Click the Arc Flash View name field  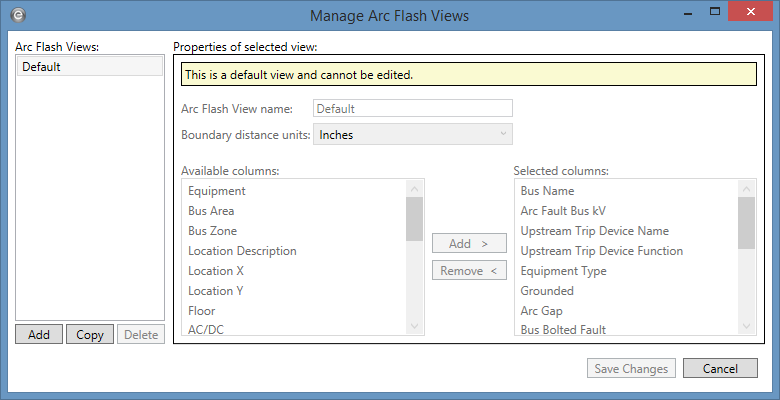[413, 108]
